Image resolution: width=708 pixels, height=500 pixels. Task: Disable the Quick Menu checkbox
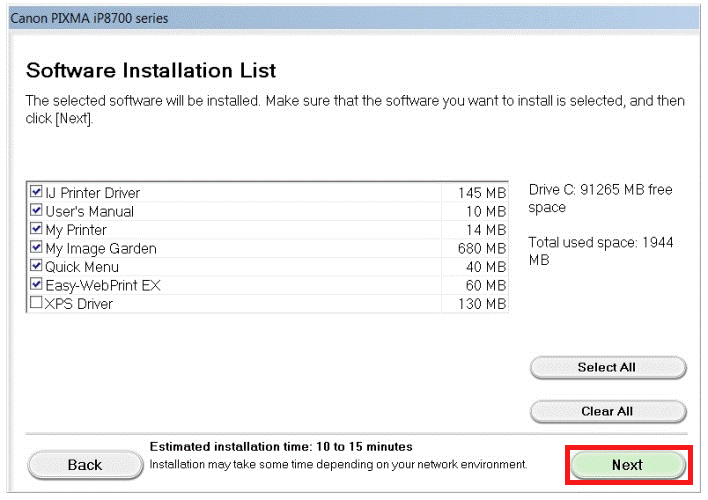click(x=36, y=266)
